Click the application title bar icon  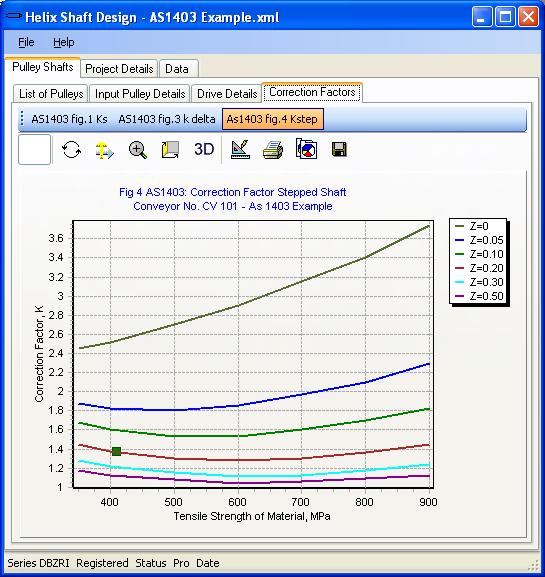click(14, 16)
